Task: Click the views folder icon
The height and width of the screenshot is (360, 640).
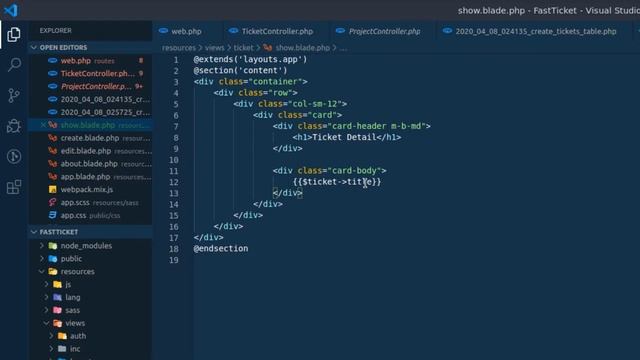Action: tap(58, 323)
